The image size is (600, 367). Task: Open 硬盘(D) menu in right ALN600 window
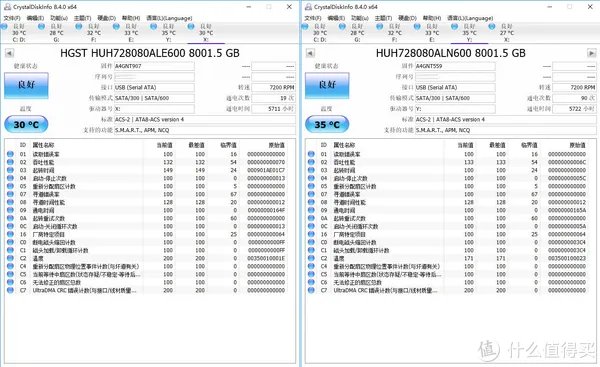(x=407, y=18)
